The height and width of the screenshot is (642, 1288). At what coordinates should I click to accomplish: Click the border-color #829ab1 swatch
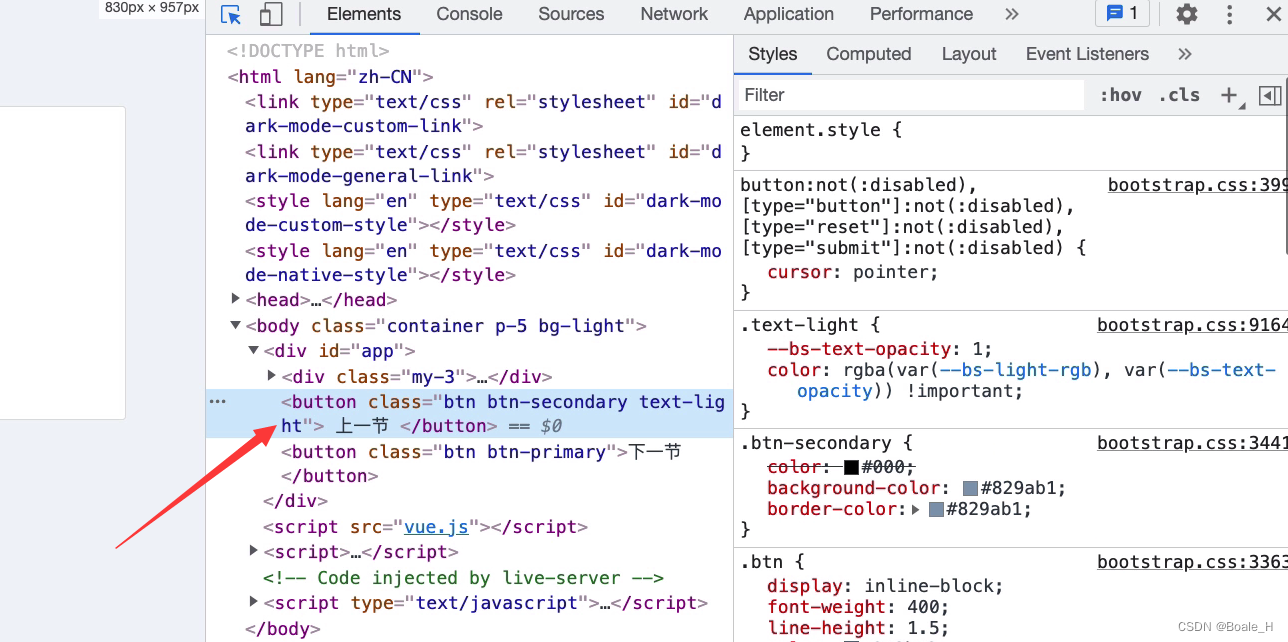click(936, 509)
